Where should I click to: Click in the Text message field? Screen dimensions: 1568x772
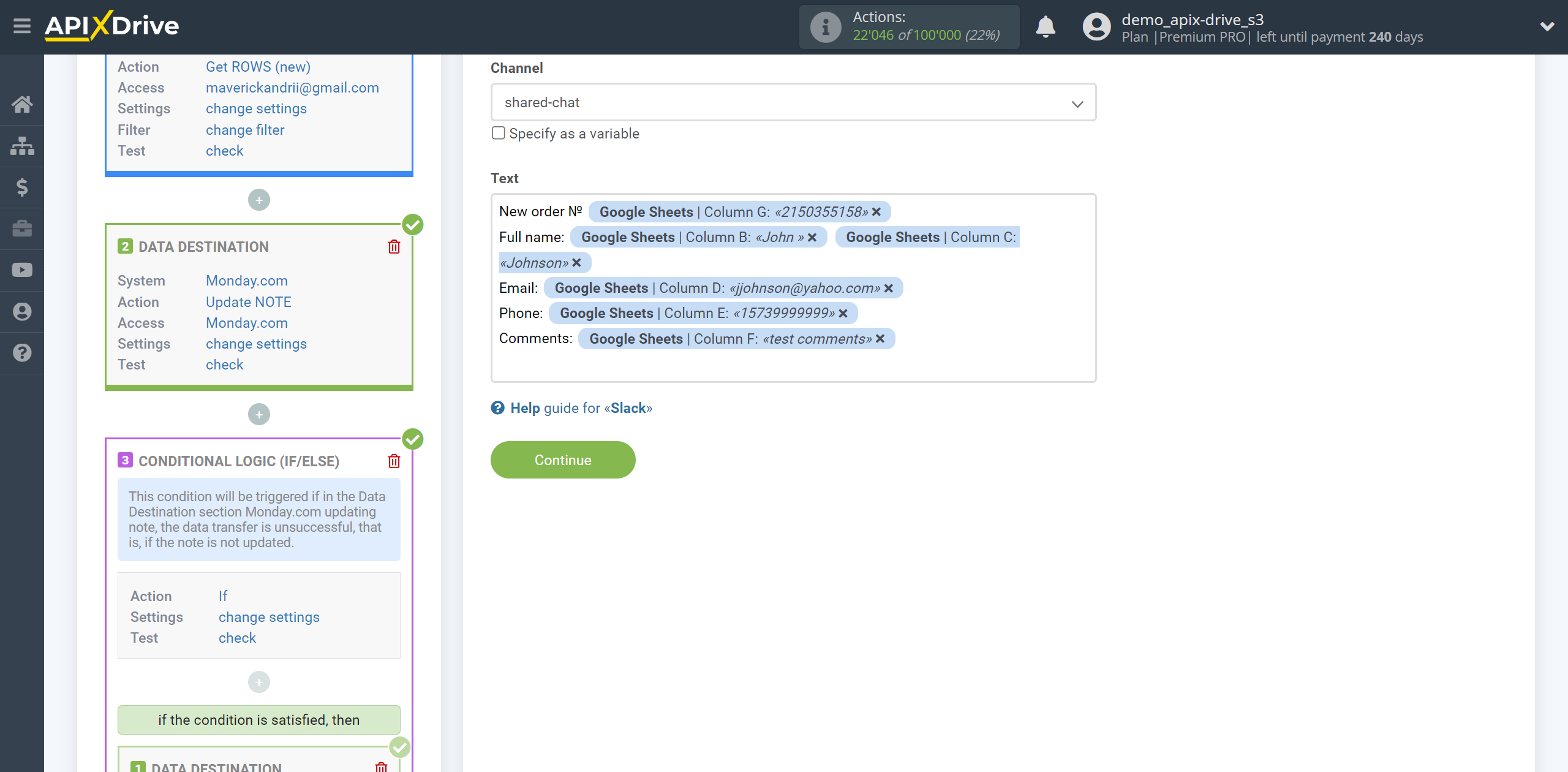point(793,288)
